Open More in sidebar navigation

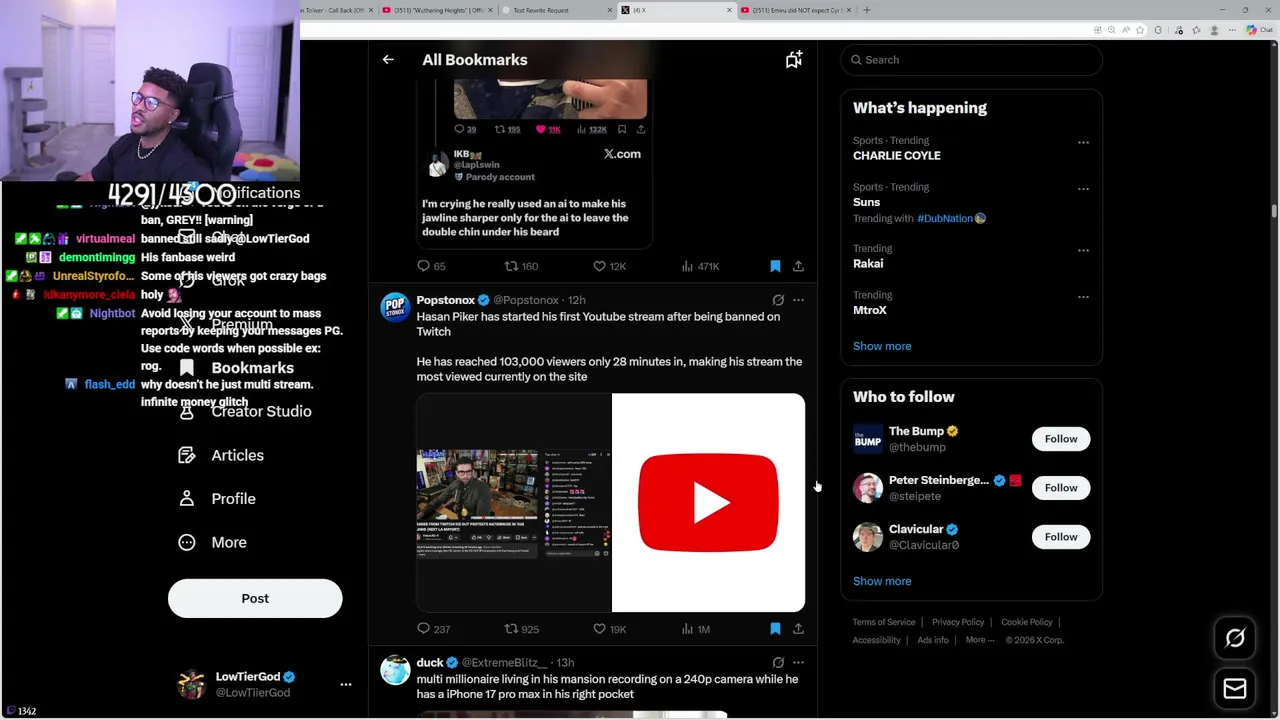point(213,542)
